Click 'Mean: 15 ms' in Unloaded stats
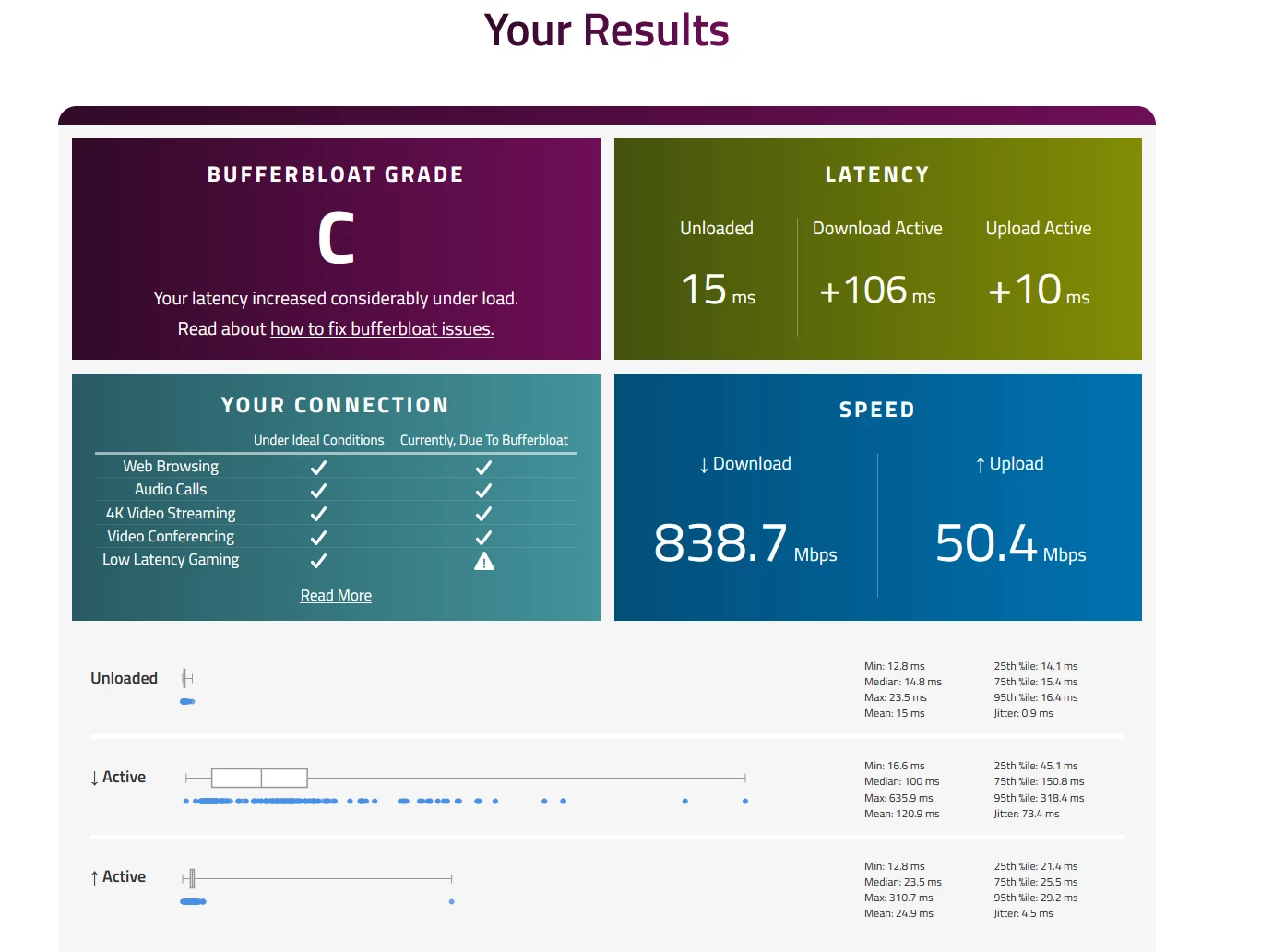Screen dimensions: 1261x952 895,713
